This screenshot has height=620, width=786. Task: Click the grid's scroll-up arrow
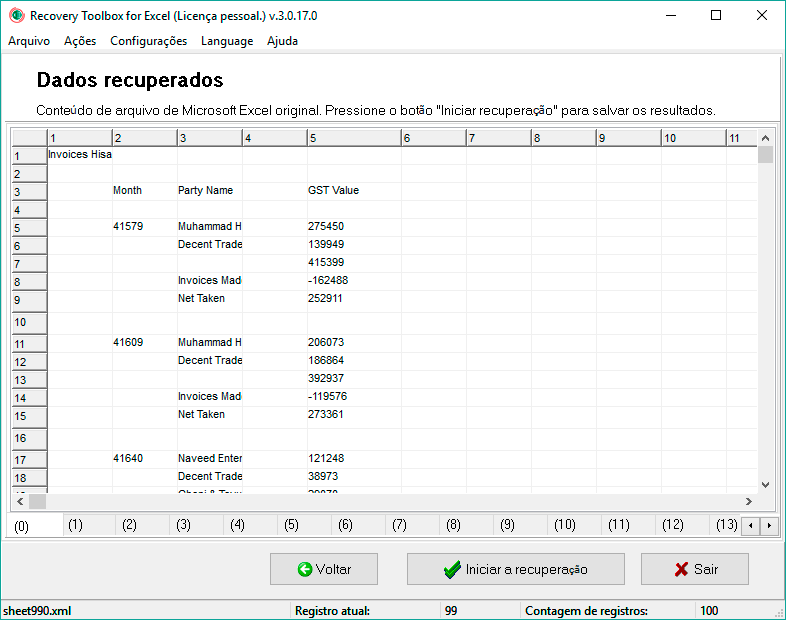point(766,138)
